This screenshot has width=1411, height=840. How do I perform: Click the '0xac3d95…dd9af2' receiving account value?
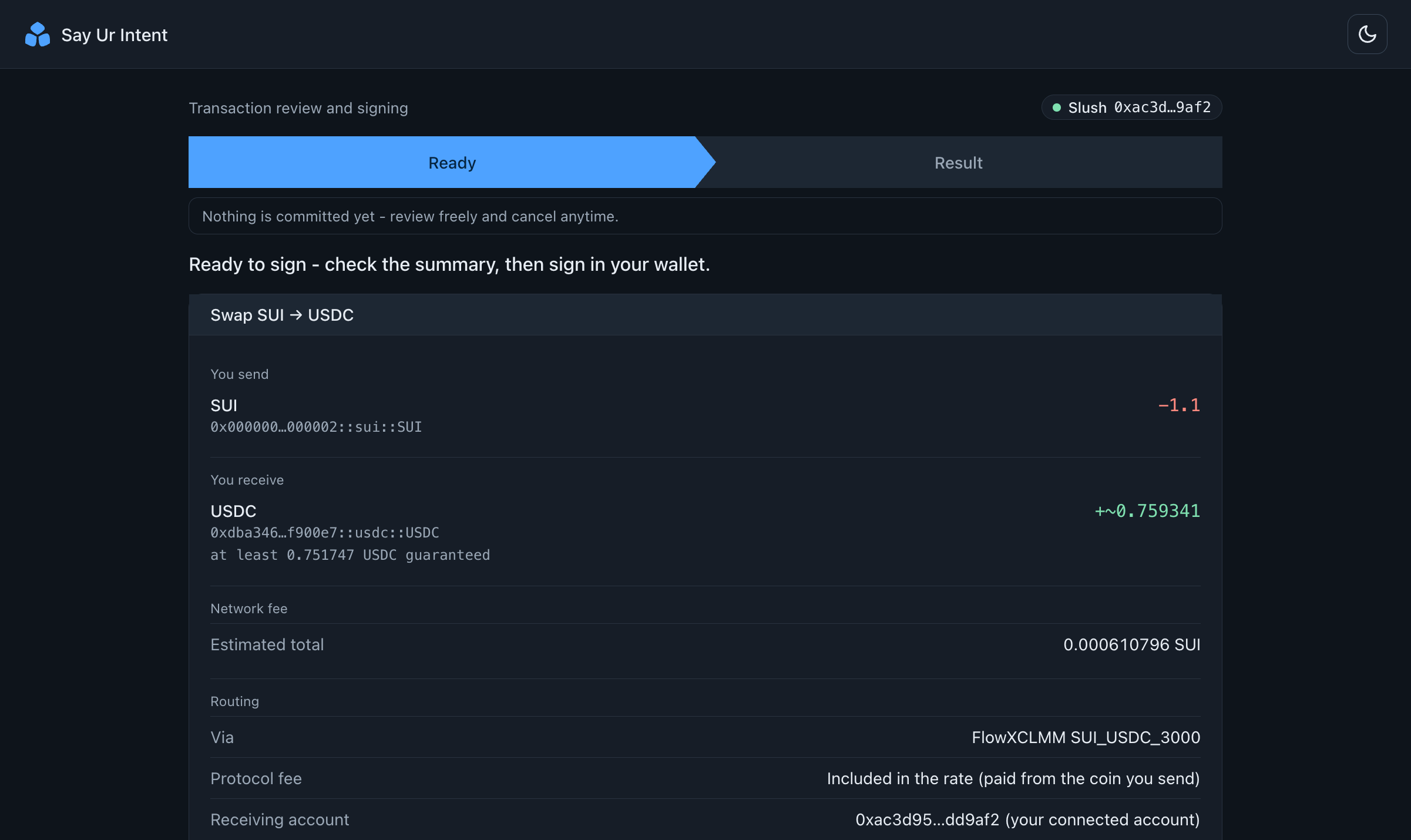pos(1027,819)
